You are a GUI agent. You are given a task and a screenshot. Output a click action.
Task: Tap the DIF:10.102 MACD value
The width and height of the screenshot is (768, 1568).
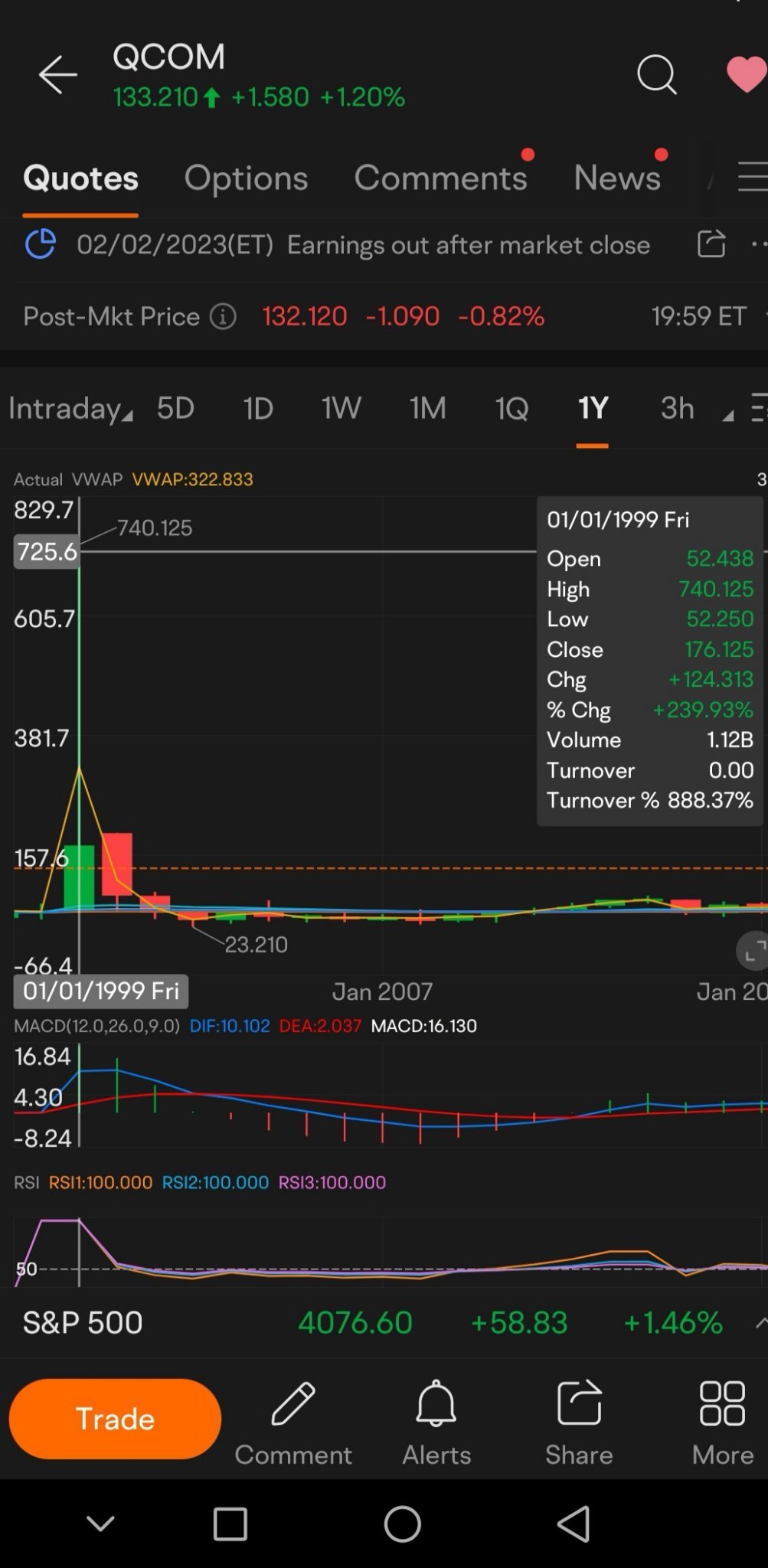(x=230, y=1026)
